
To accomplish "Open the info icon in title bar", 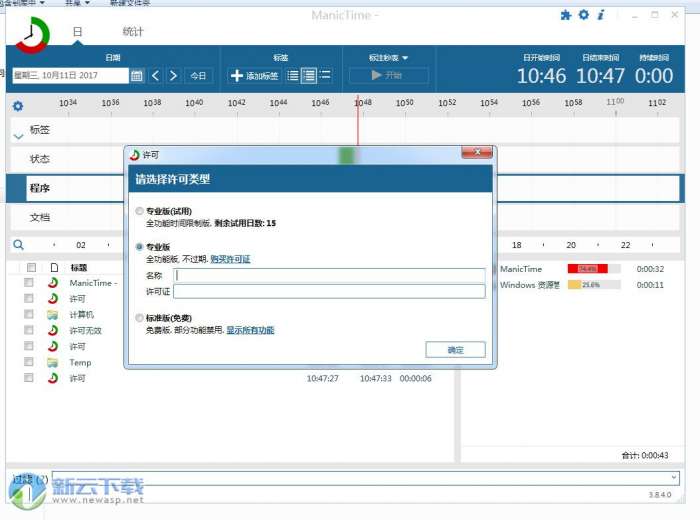I will (601, 15).
